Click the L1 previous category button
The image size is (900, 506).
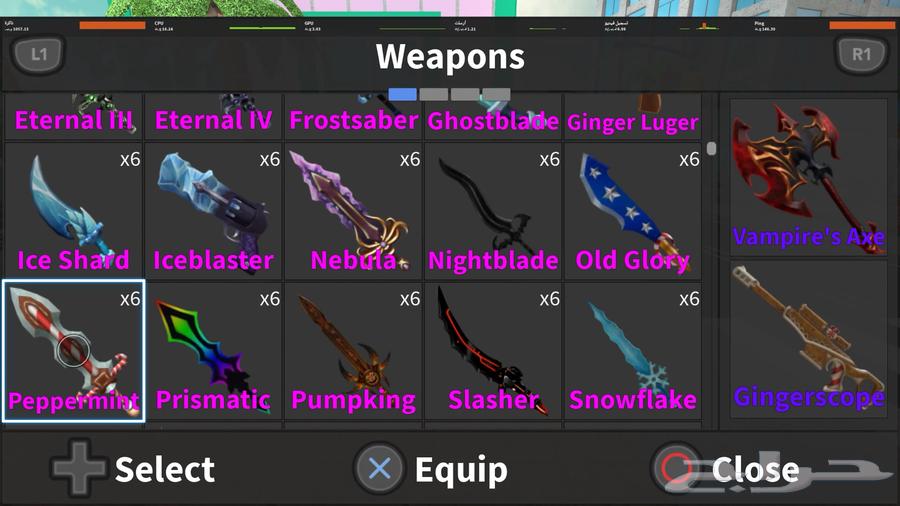click(x=38, y=55)
